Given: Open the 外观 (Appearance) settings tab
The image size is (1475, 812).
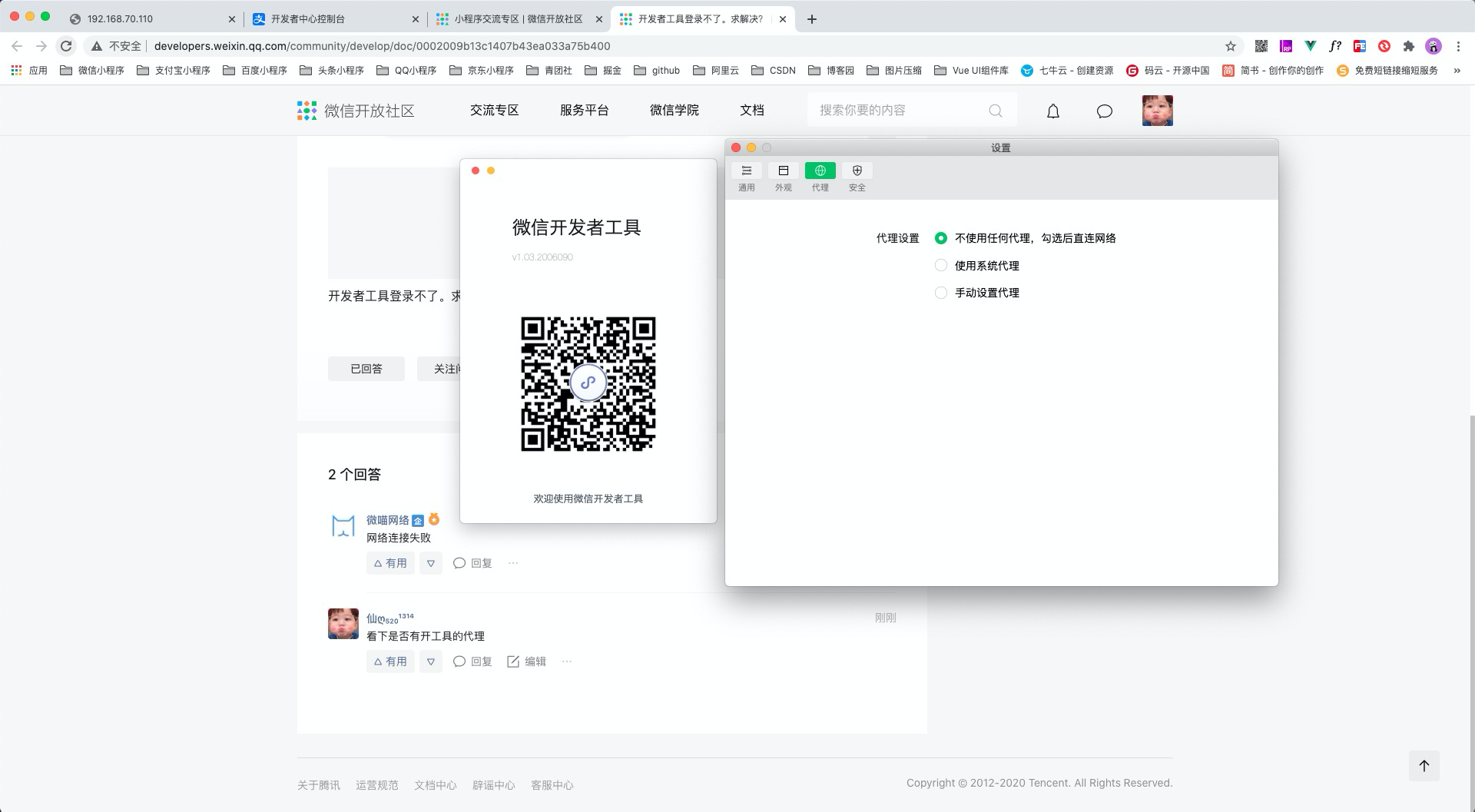Looking at the screenshot, I should 783,177.
